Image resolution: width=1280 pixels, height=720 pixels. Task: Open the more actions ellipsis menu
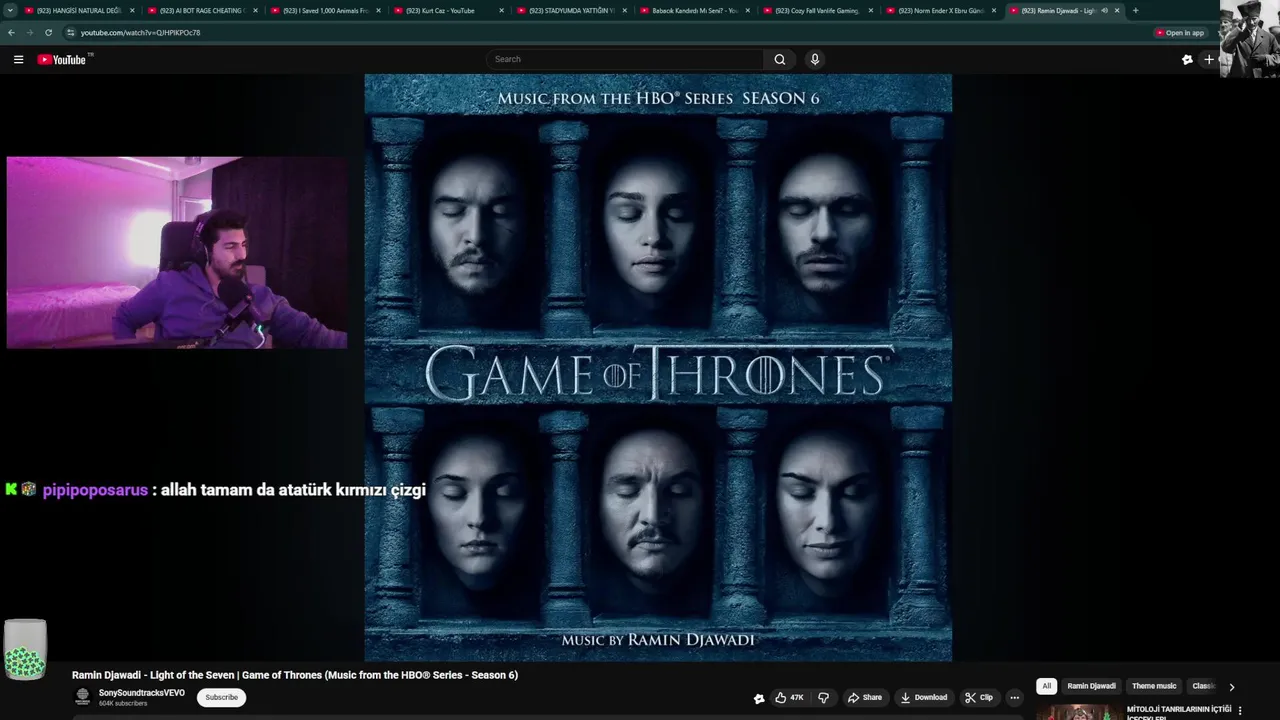(1014, 697)
